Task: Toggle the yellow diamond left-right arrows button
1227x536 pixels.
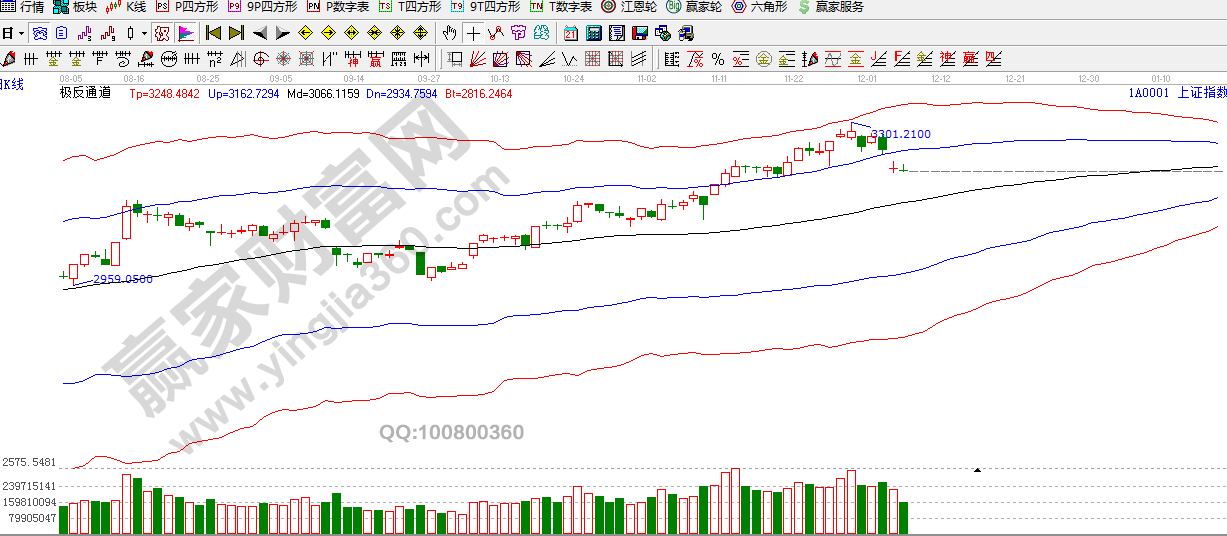Action: pyautogui.click(x=352, y=33)
